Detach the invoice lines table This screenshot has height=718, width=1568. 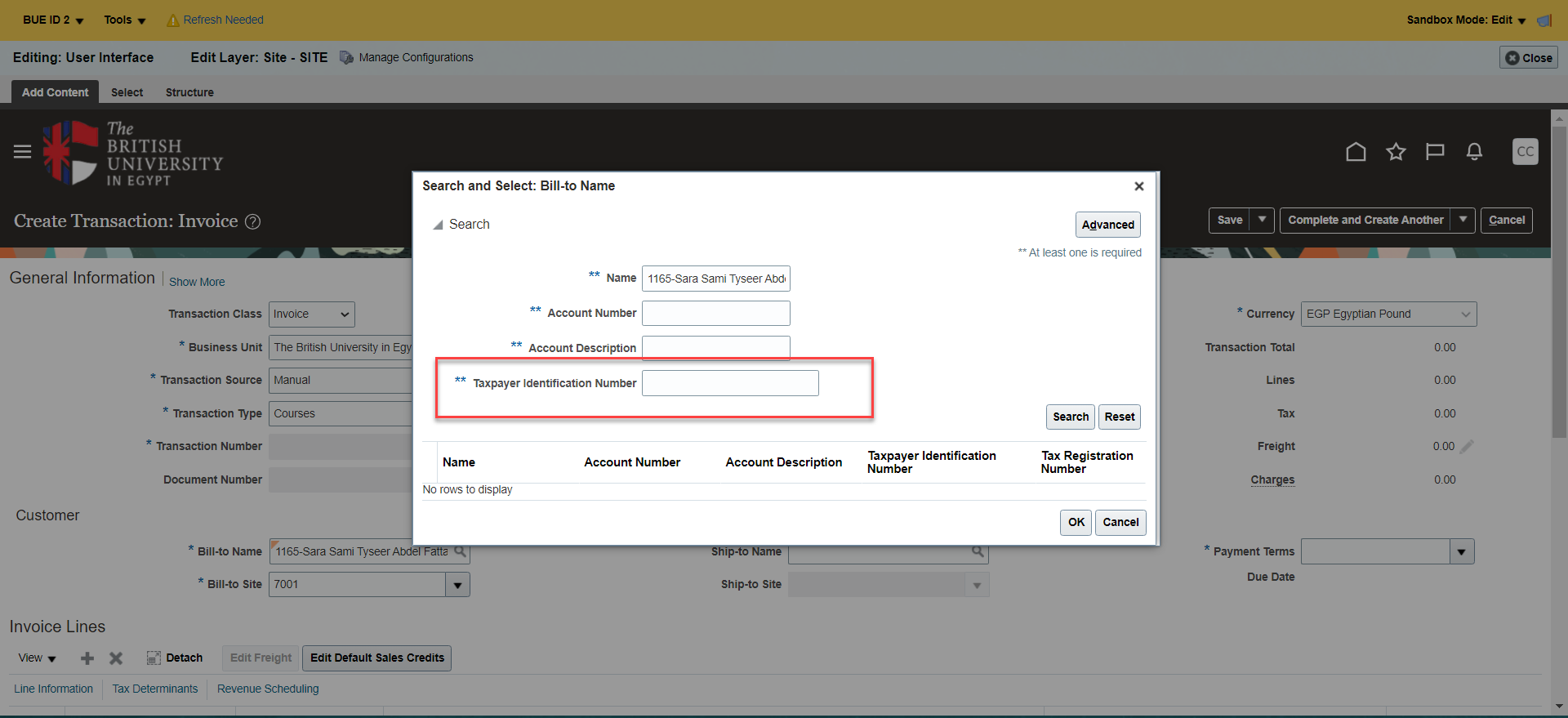[x=175, y=658]
